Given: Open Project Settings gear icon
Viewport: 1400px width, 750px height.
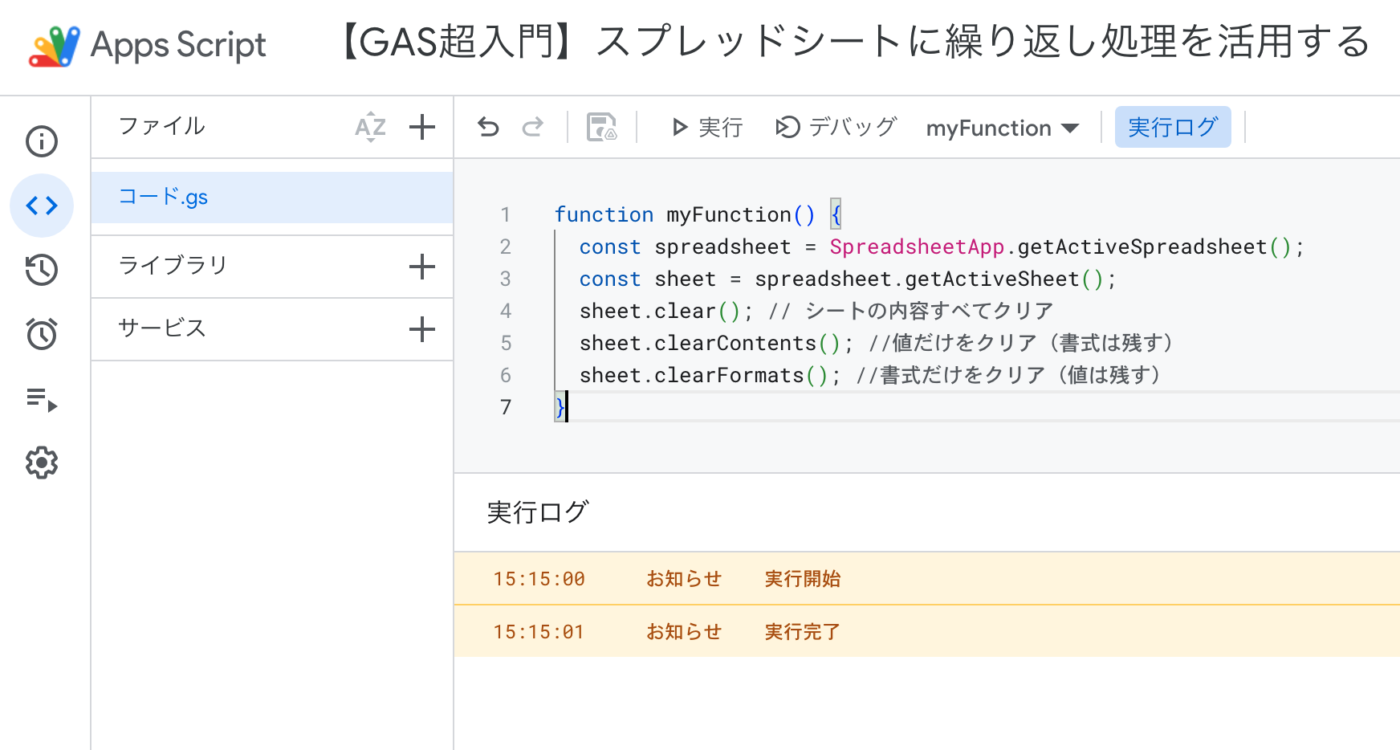Looking at the screenshot, I should 41,463.
